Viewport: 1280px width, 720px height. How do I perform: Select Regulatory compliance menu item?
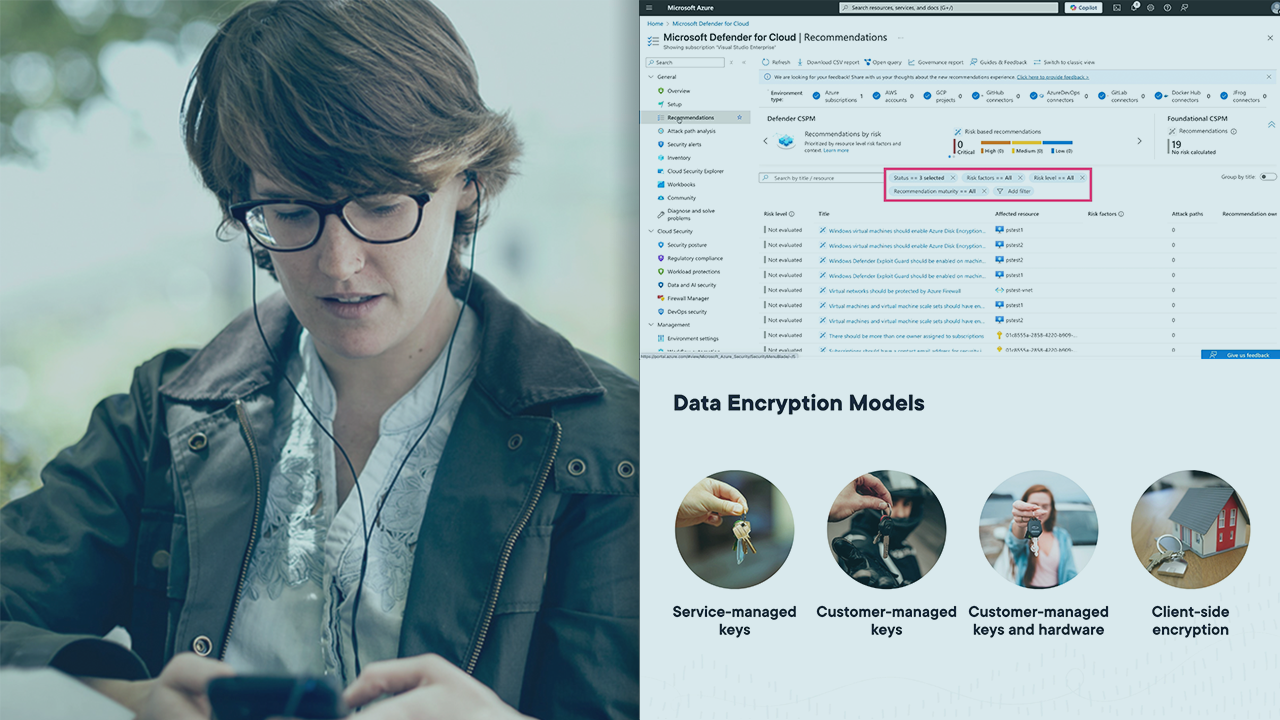(694, 258)
